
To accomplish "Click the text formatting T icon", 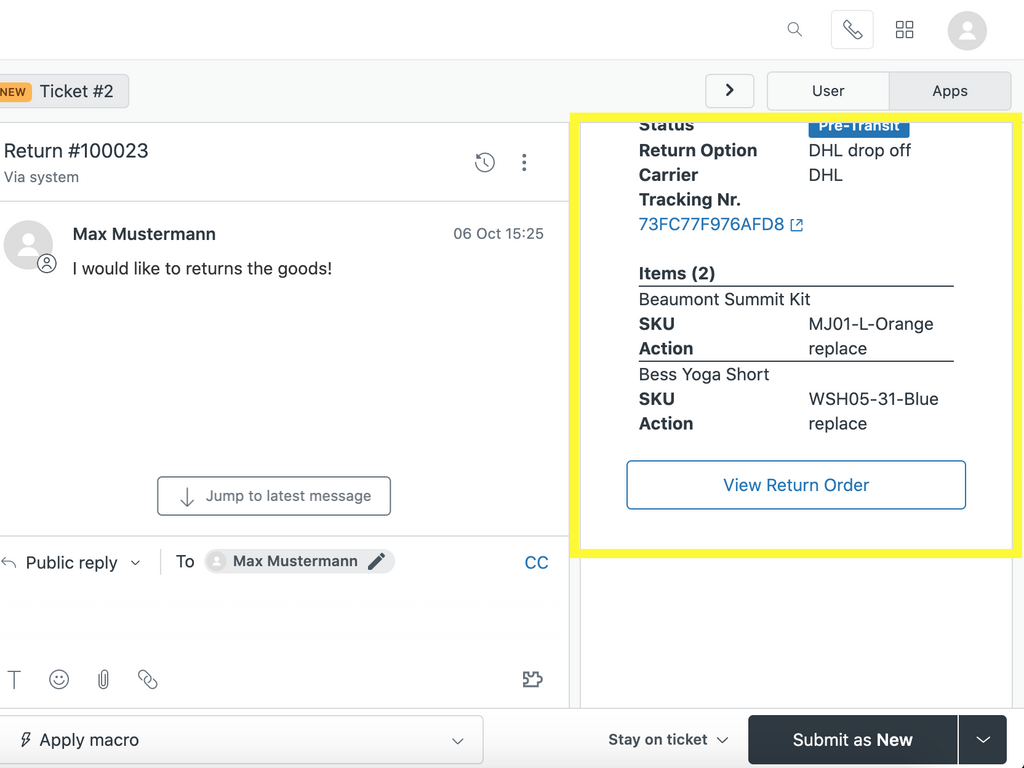I will click(14, 680).
